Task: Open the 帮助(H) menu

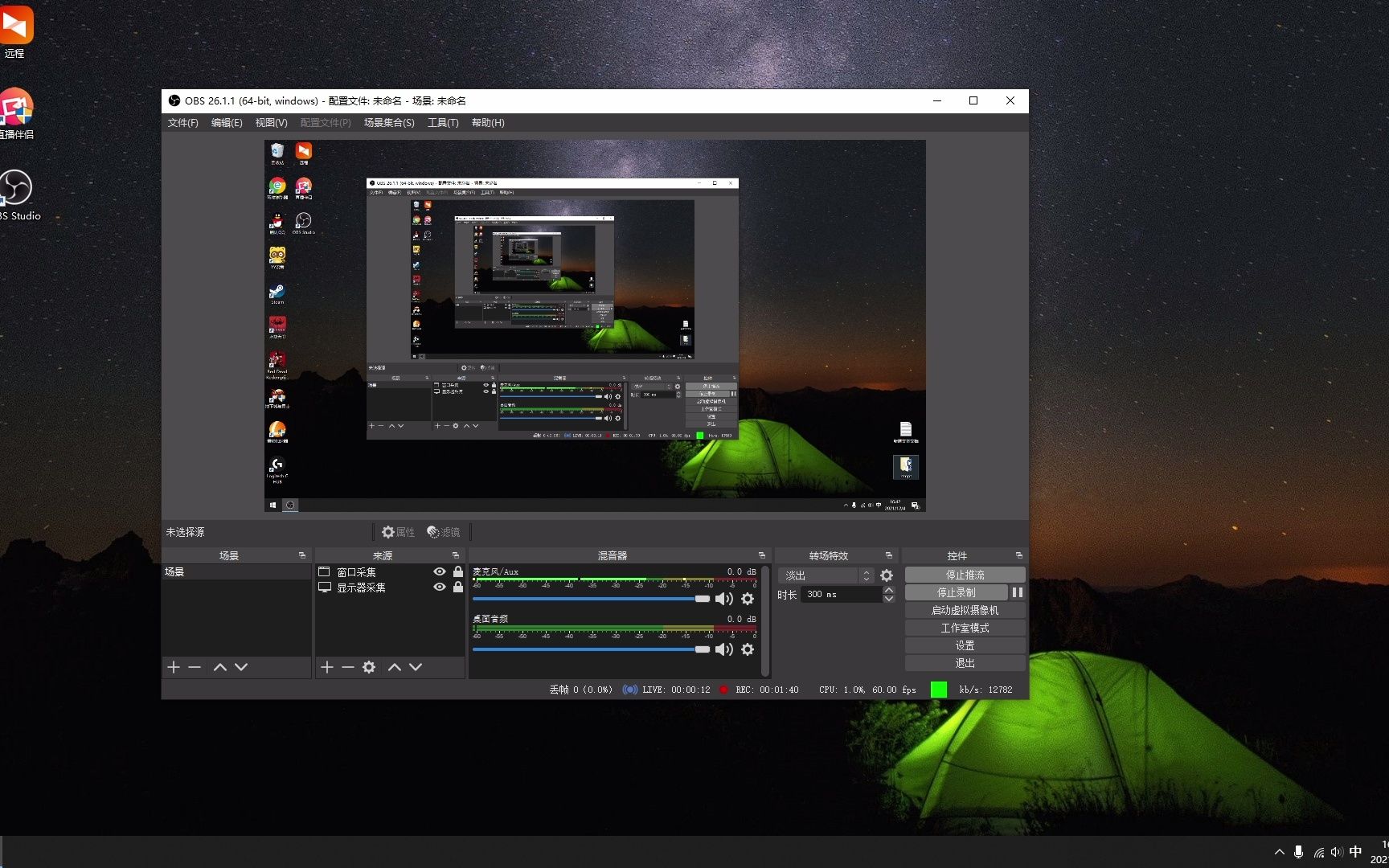Action: pos(488,123)
